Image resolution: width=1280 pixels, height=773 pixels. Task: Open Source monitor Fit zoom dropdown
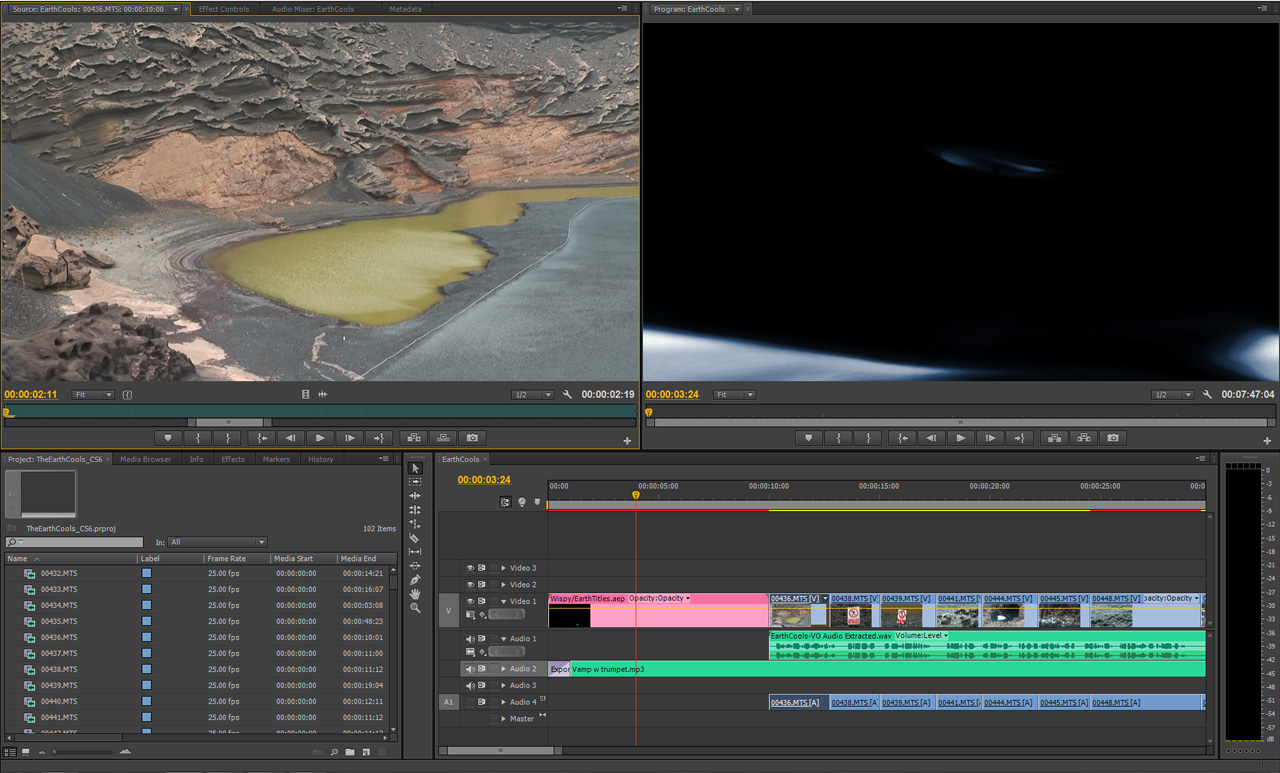(x=93, y=395)
